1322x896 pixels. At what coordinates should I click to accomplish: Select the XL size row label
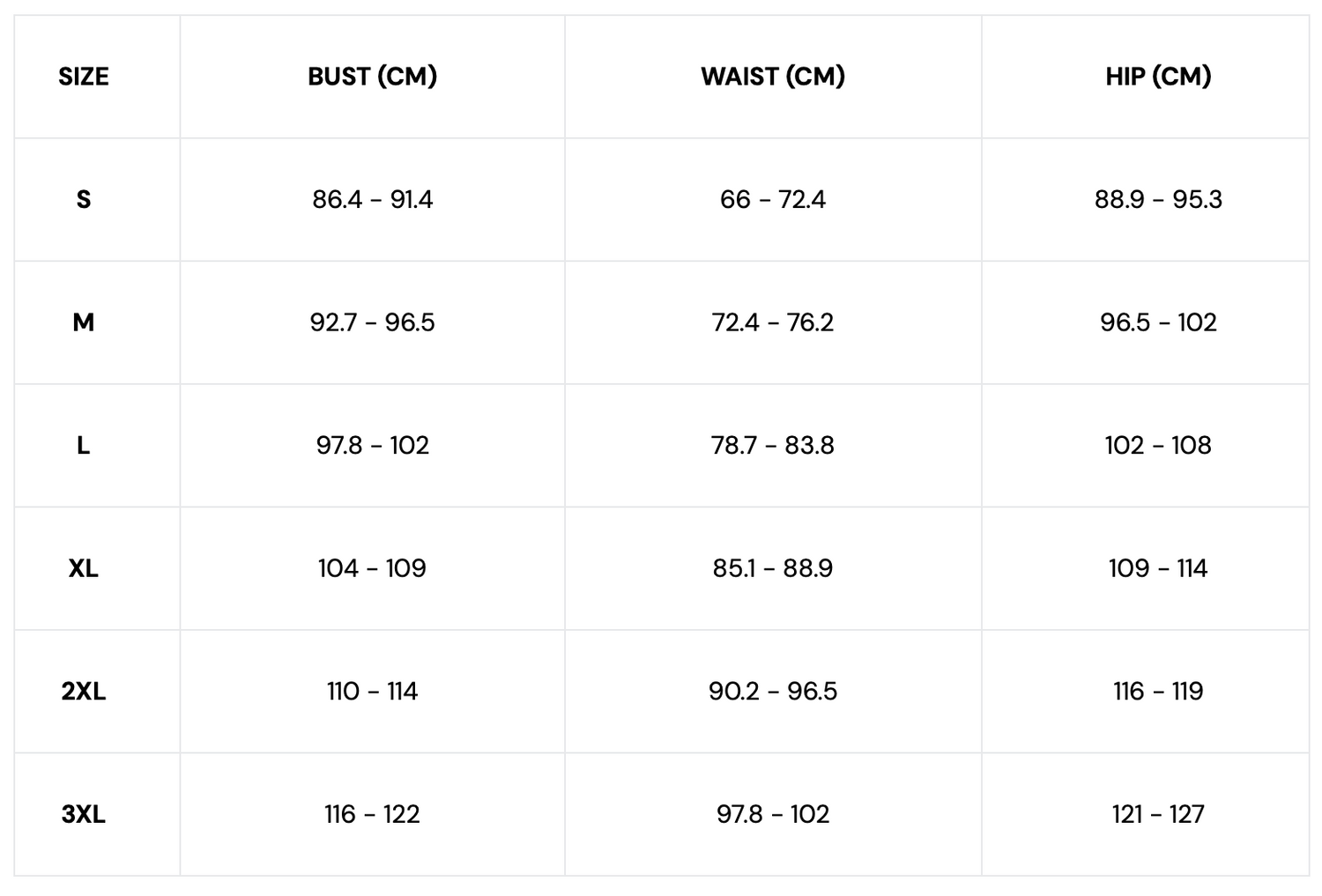[84, 568]
